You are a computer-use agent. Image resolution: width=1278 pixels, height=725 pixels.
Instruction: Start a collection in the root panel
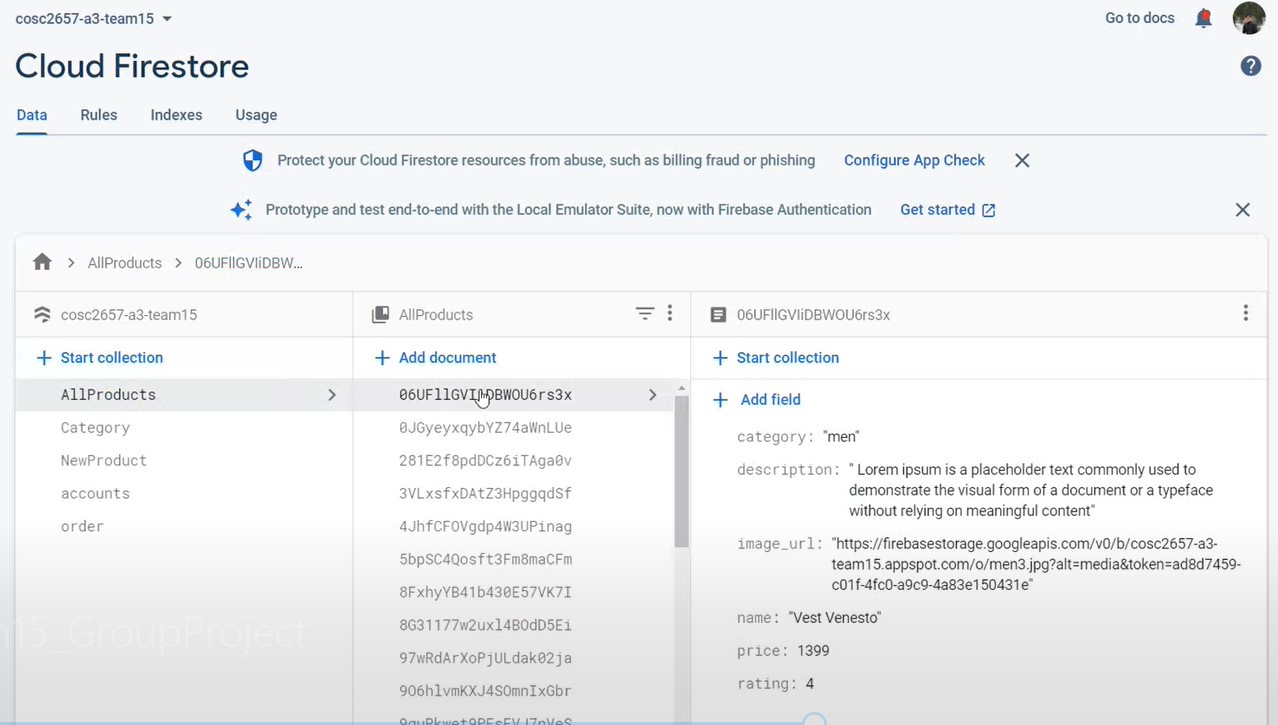click(x=99, y=358)
